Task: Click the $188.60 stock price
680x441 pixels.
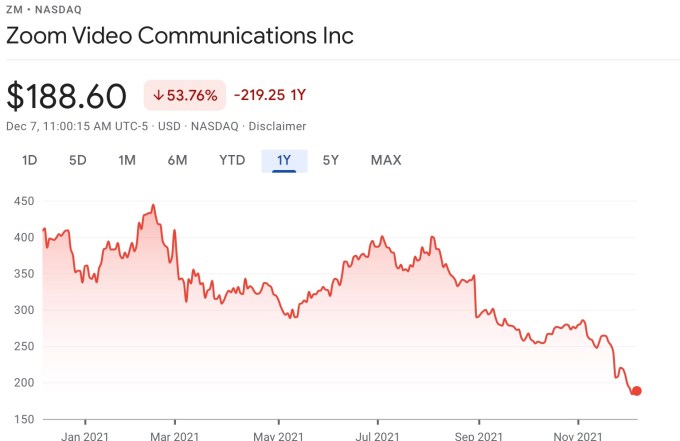Action: 67,96
